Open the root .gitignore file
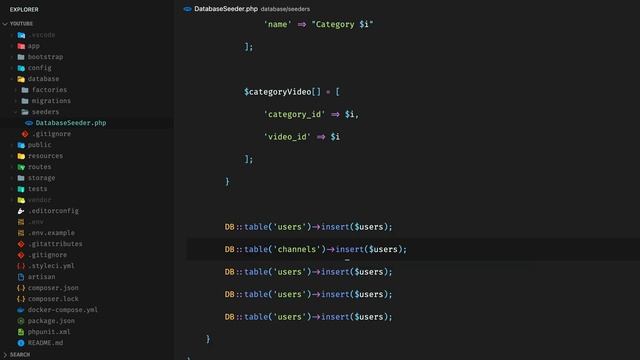The image size is (640, 360). 47,255
